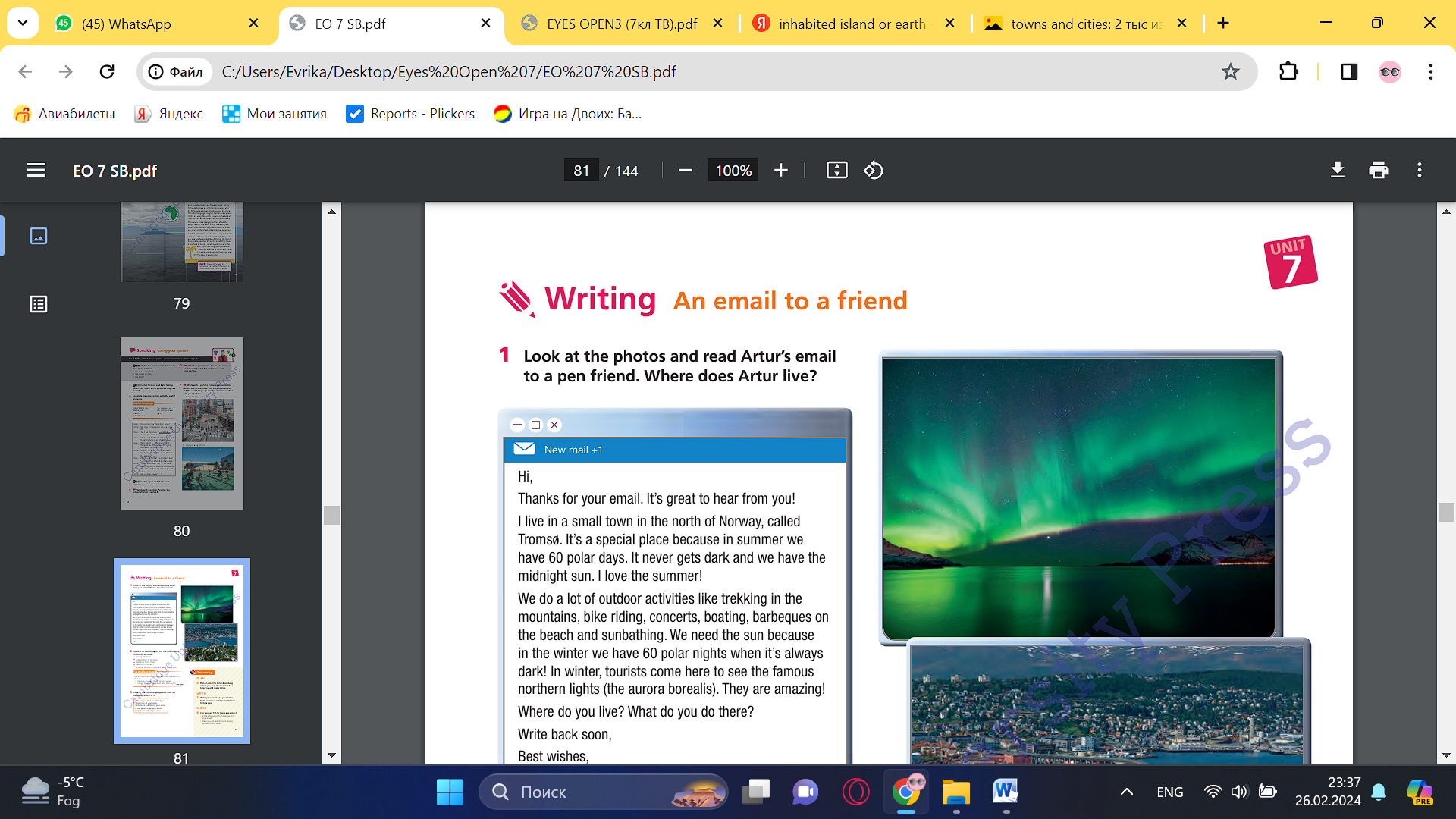Toggle the PDF sidebar hamburger menu

tap(36, 170)
